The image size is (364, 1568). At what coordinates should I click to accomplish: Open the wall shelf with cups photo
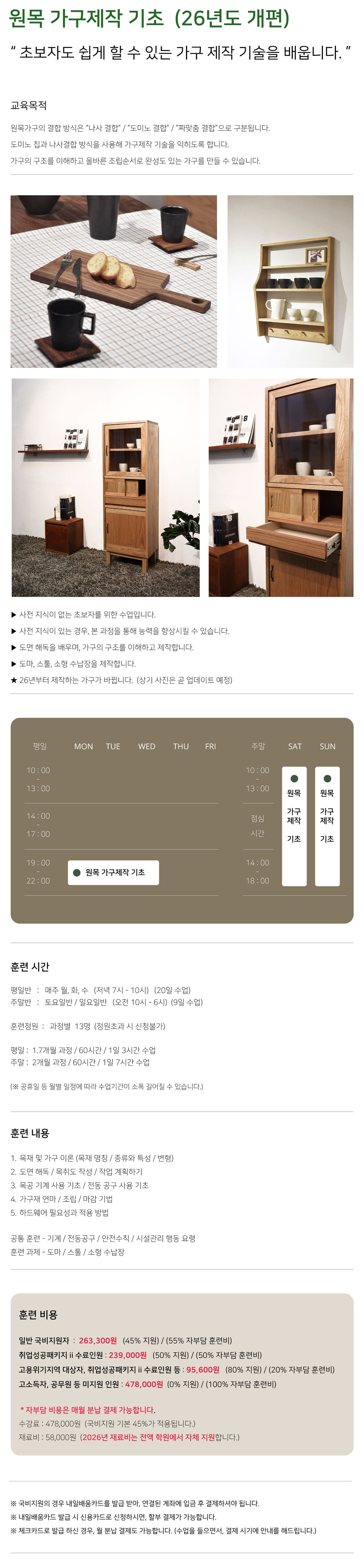click(290, 281)
